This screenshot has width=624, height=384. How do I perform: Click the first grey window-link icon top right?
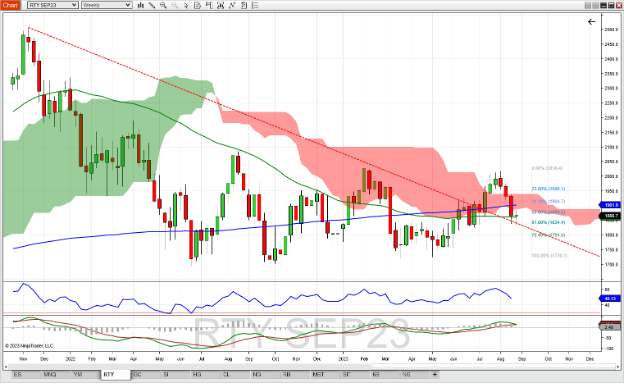pos(588,5)
